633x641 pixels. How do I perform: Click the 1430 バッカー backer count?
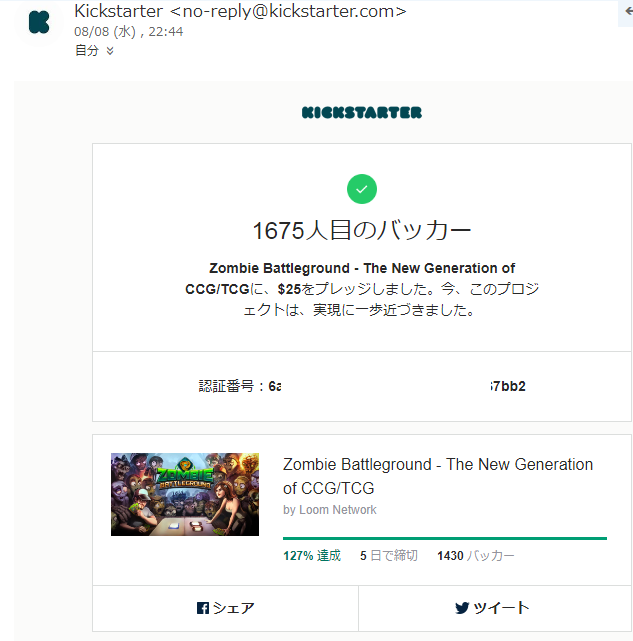(476, 556)
